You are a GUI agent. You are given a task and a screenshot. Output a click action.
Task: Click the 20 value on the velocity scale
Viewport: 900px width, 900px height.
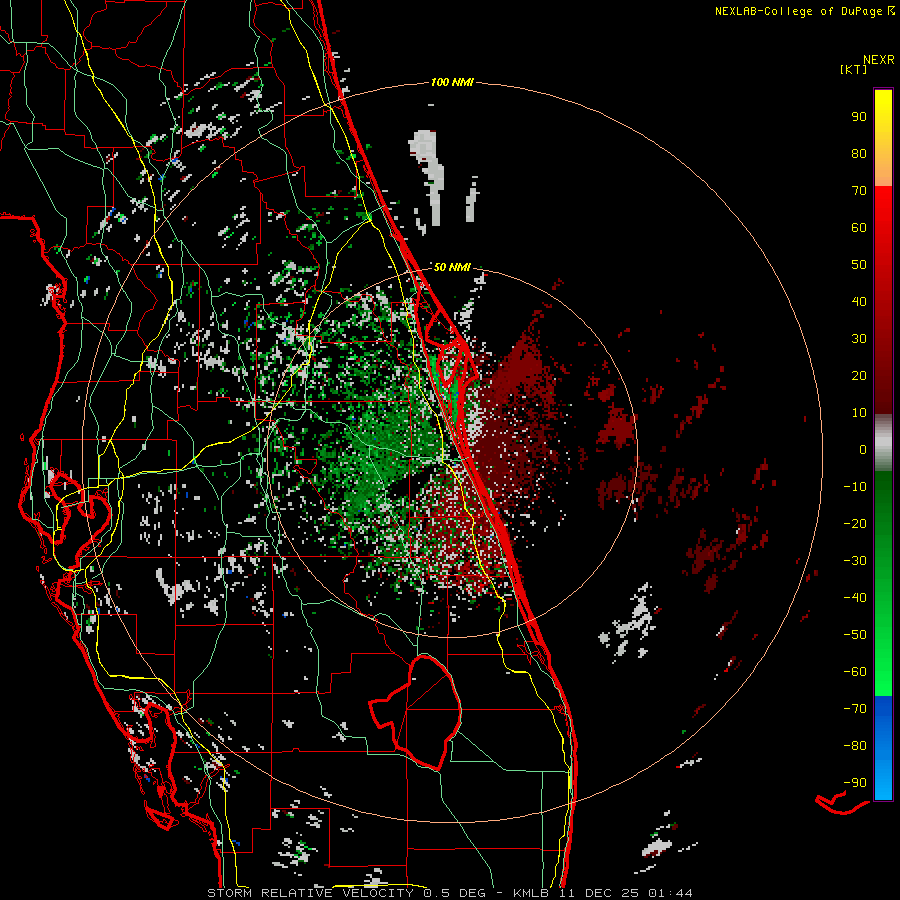[x=859, y=375]
